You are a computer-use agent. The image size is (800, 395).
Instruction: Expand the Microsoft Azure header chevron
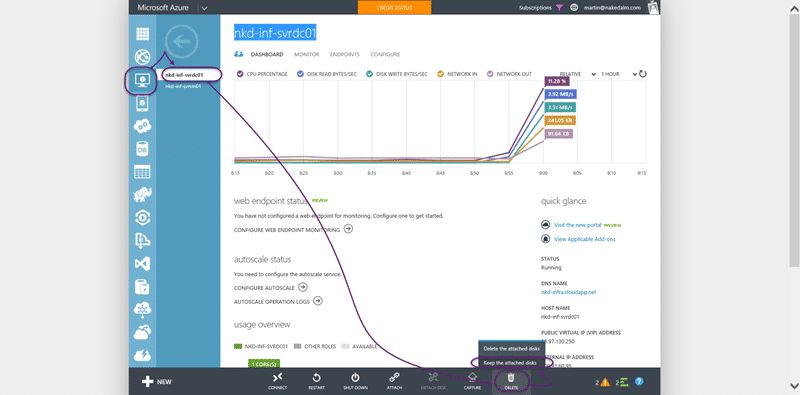(204, 8)
